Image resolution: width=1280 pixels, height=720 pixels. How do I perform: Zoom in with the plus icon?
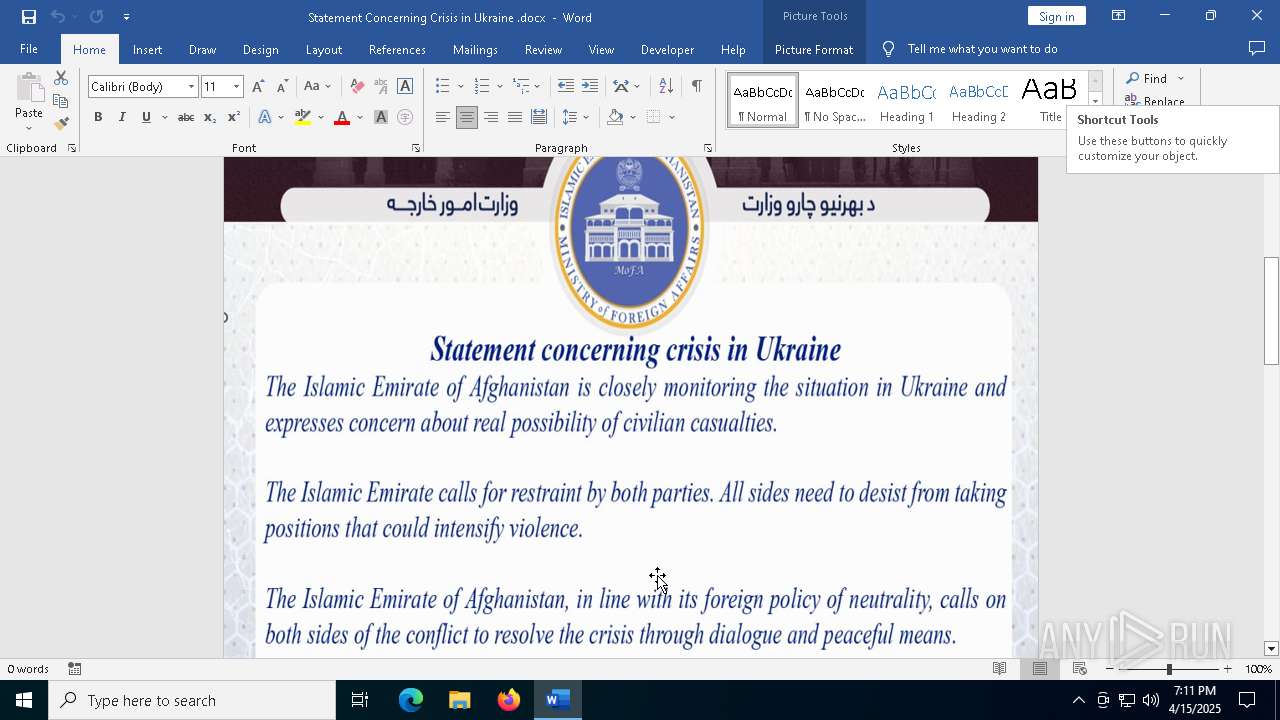click(x=1228, y=669)
